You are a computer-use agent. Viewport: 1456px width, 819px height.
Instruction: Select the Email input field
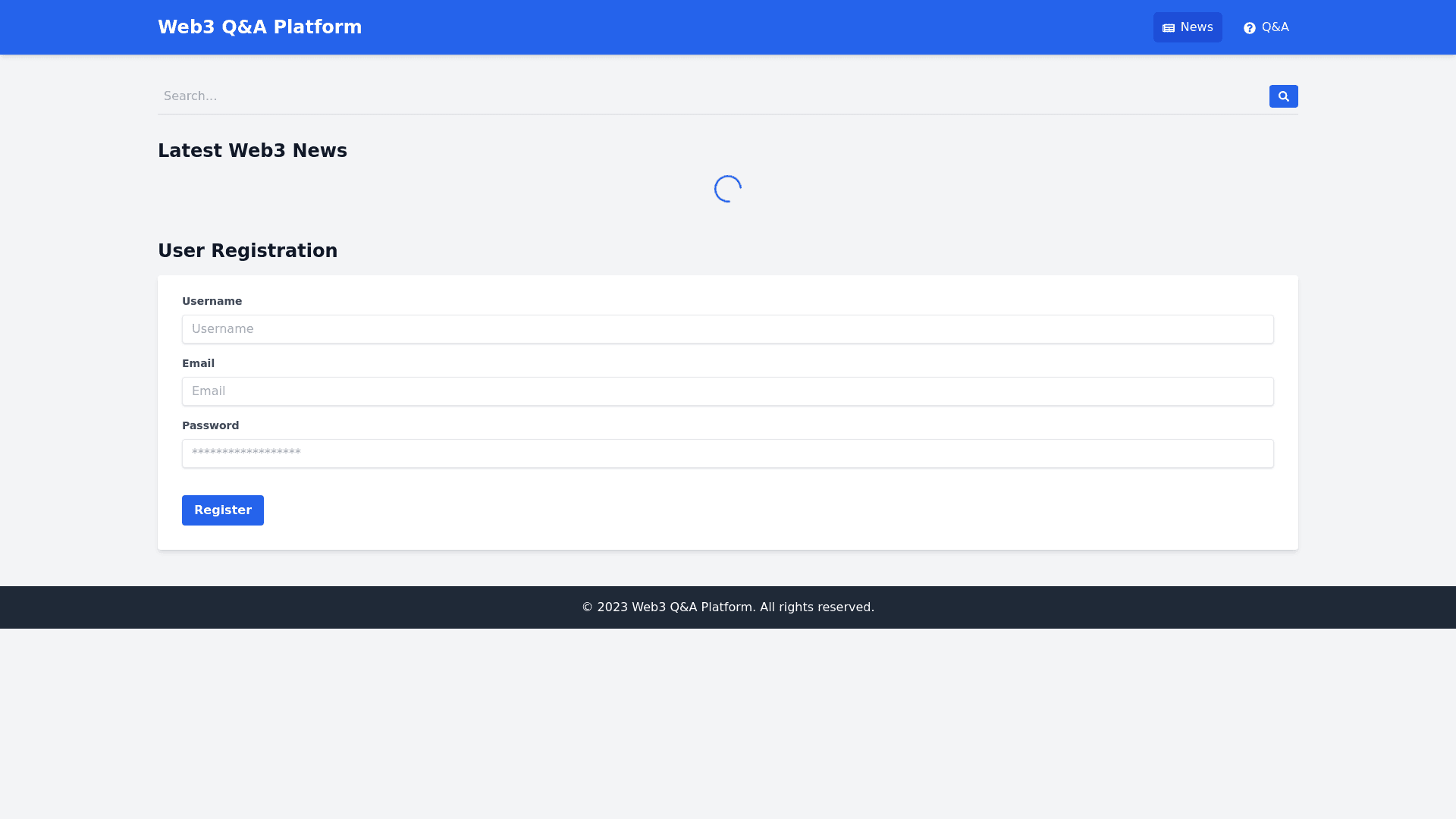pos(727,391)
